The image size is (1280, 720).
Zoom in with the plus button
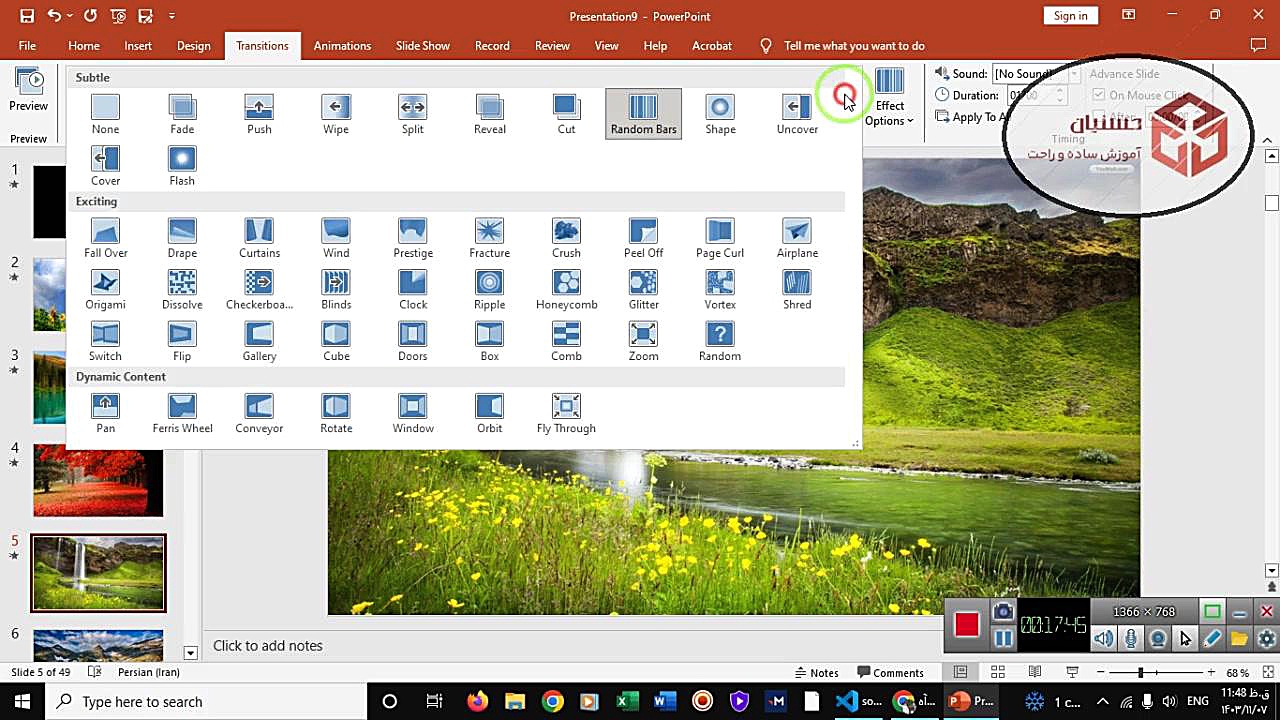tap(1211, 673)
